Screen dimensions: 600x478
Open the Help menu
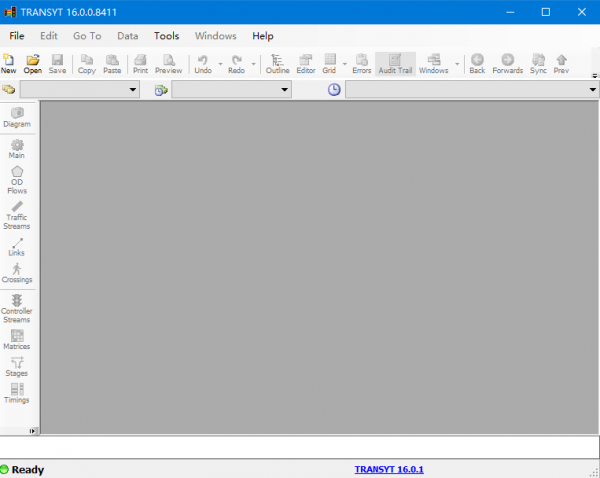coord(262,36)
